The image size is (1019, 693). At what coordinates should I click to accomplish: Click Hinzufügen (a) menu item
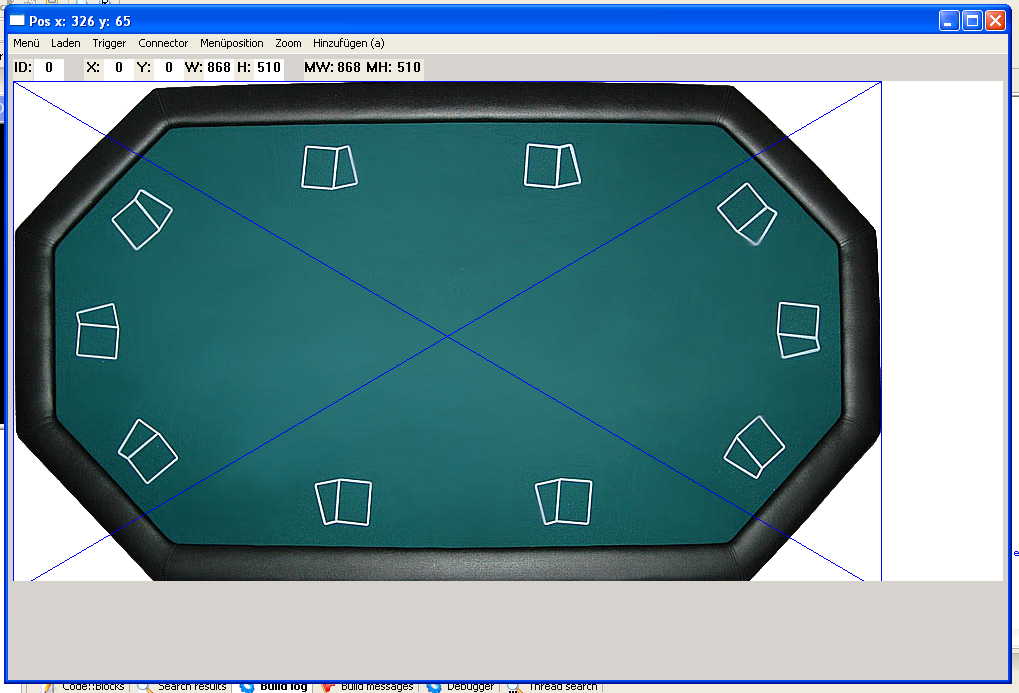348,43
